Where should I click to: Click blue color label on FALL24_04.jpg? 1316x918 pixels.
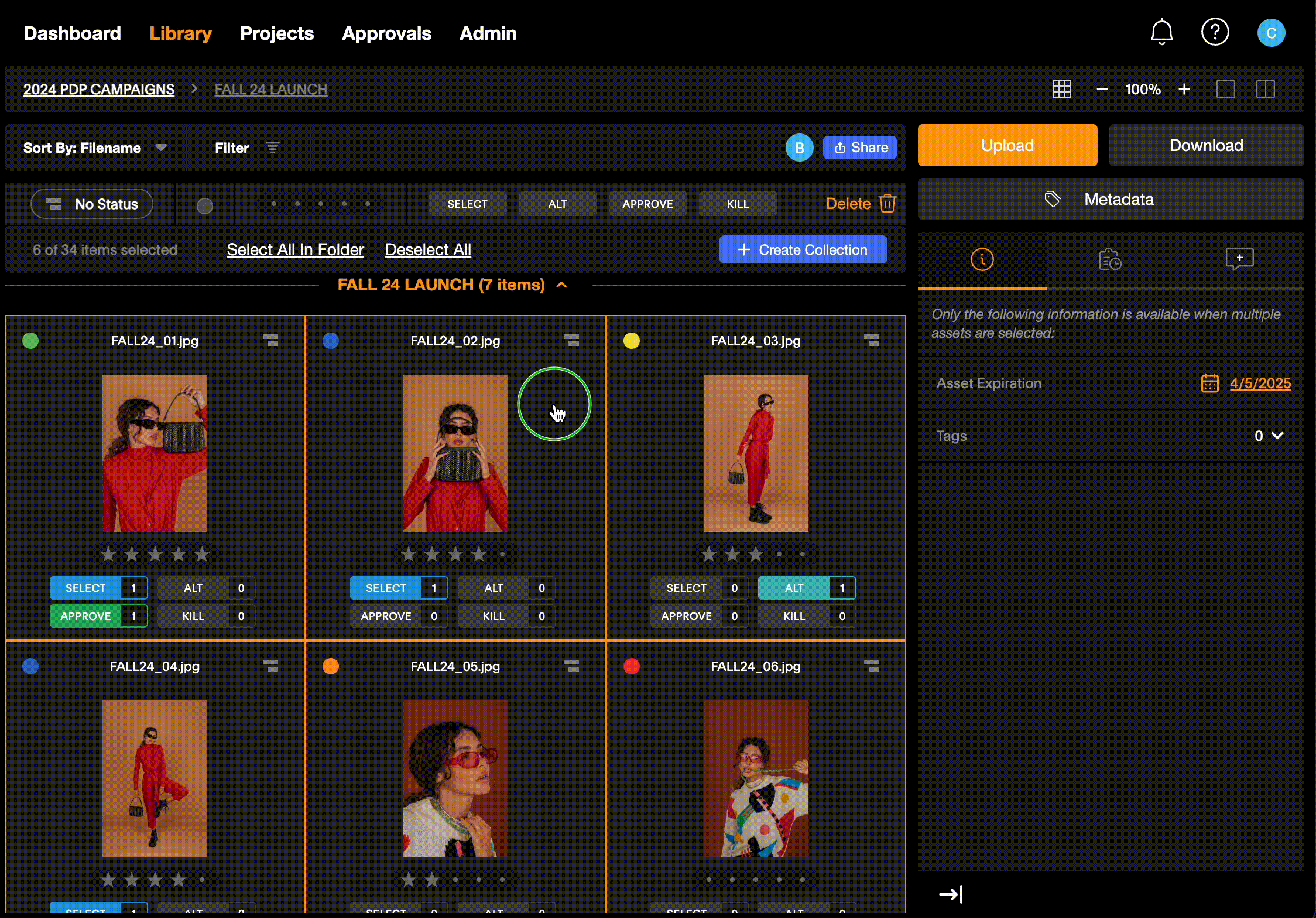[30, 666]
